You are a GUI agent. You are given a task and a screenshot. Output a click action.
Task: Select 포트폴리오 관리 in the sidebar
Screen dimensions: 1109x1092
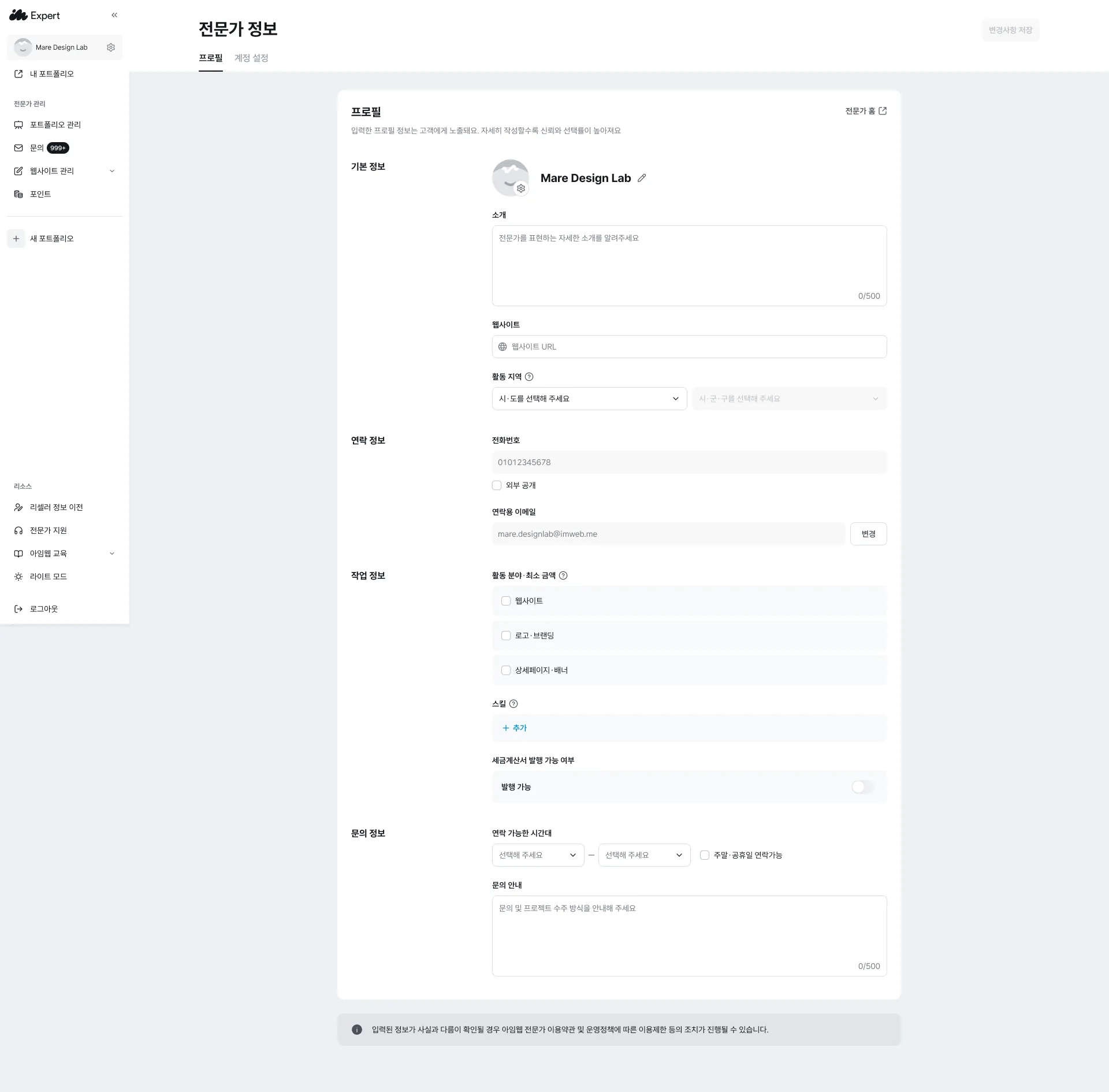[x=55, y=125]
